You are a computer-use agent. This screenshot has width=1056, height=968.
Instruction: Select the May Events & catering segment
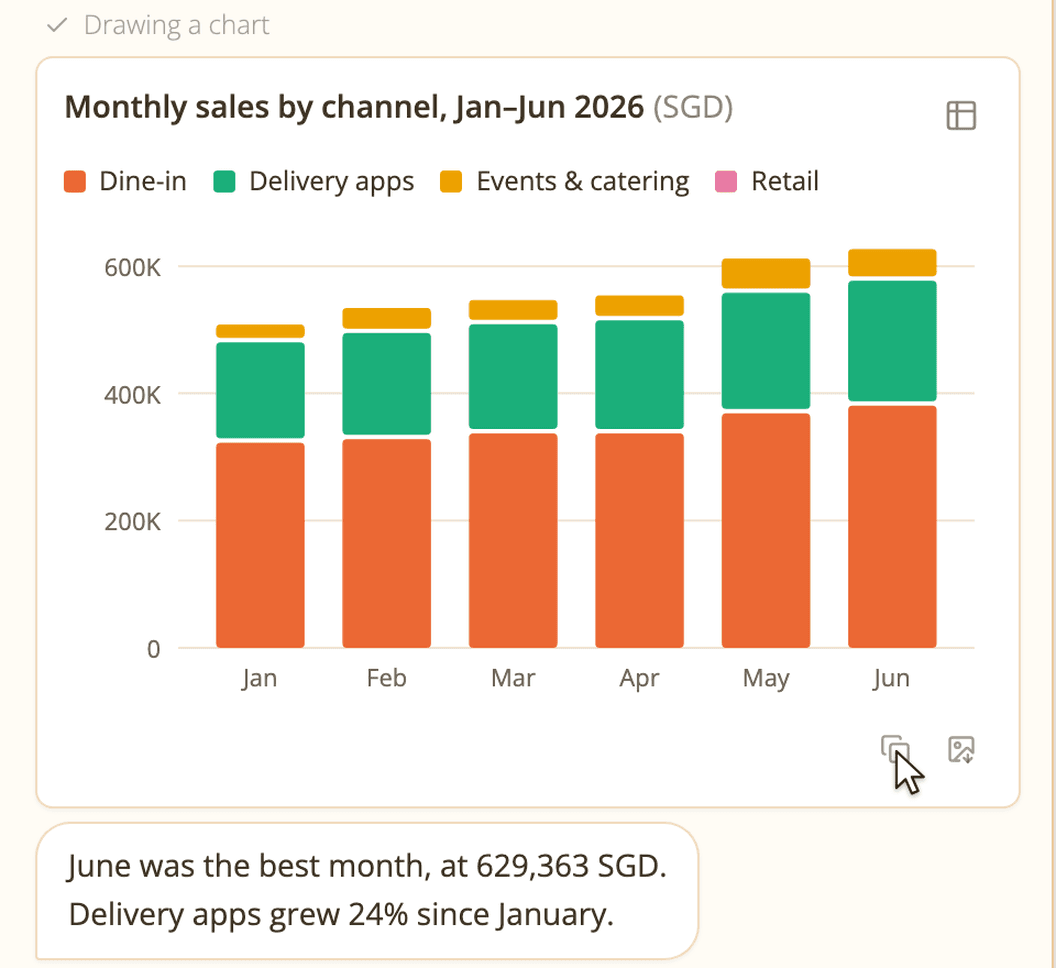766,273
